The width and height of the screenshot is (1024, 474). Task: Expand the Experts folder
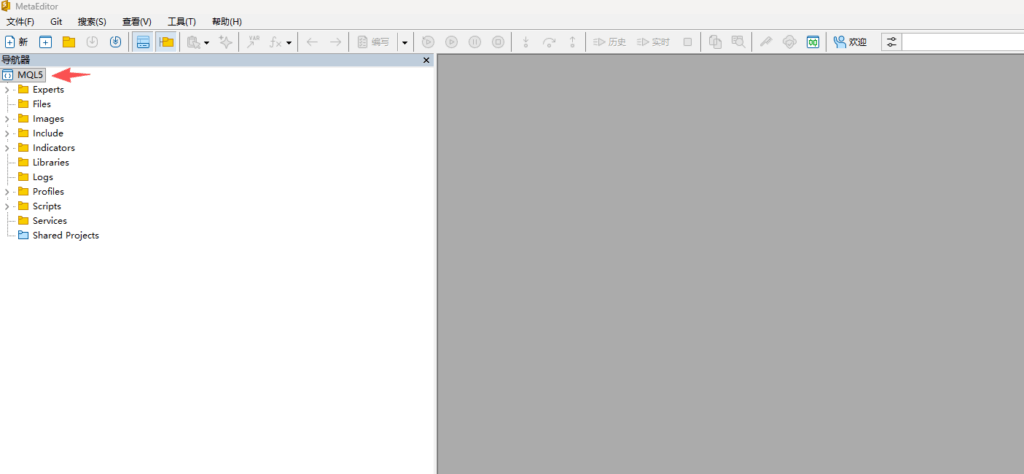point(7,90)
